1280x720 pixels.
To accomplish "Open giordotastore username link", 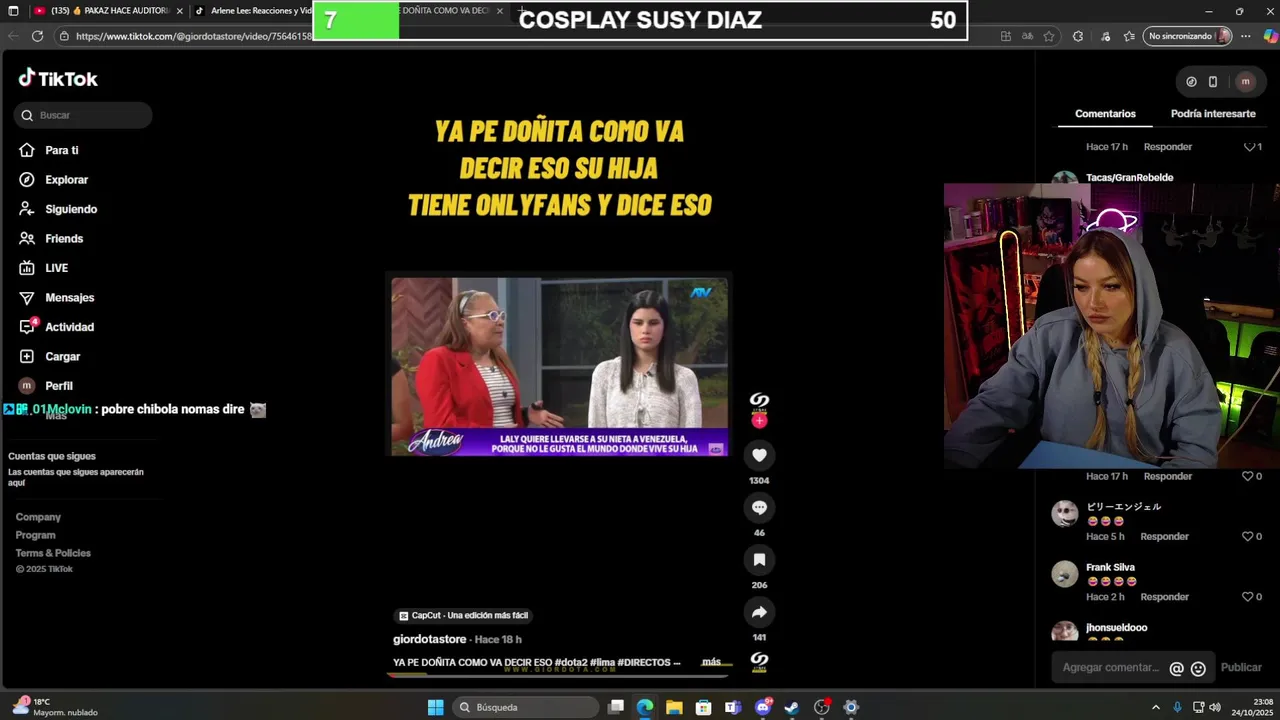I will coord(429,640).
